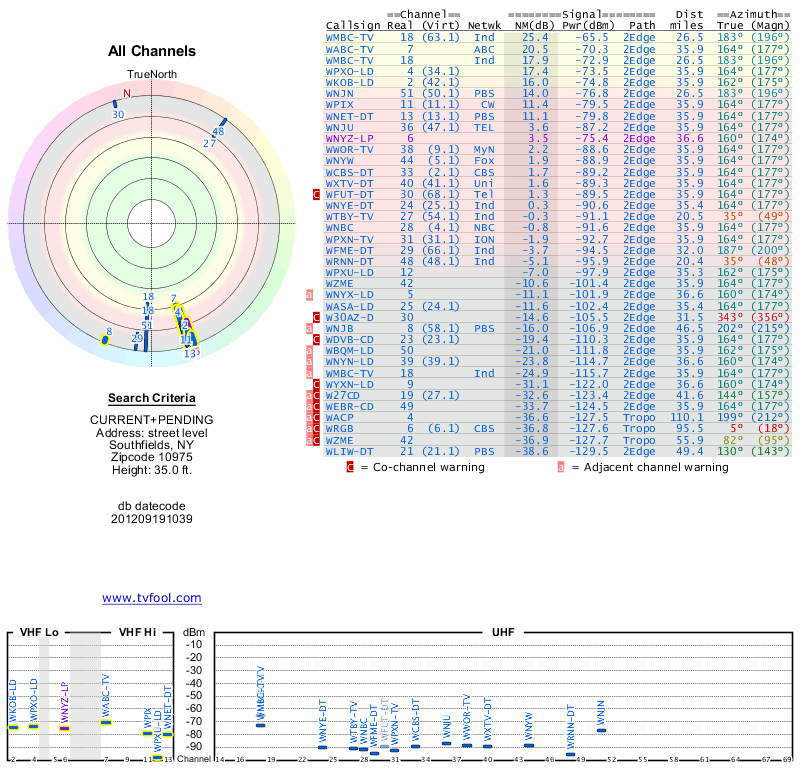Open the www.tvfool.com link
Screen dimensions: 800x768
(151, 598)
